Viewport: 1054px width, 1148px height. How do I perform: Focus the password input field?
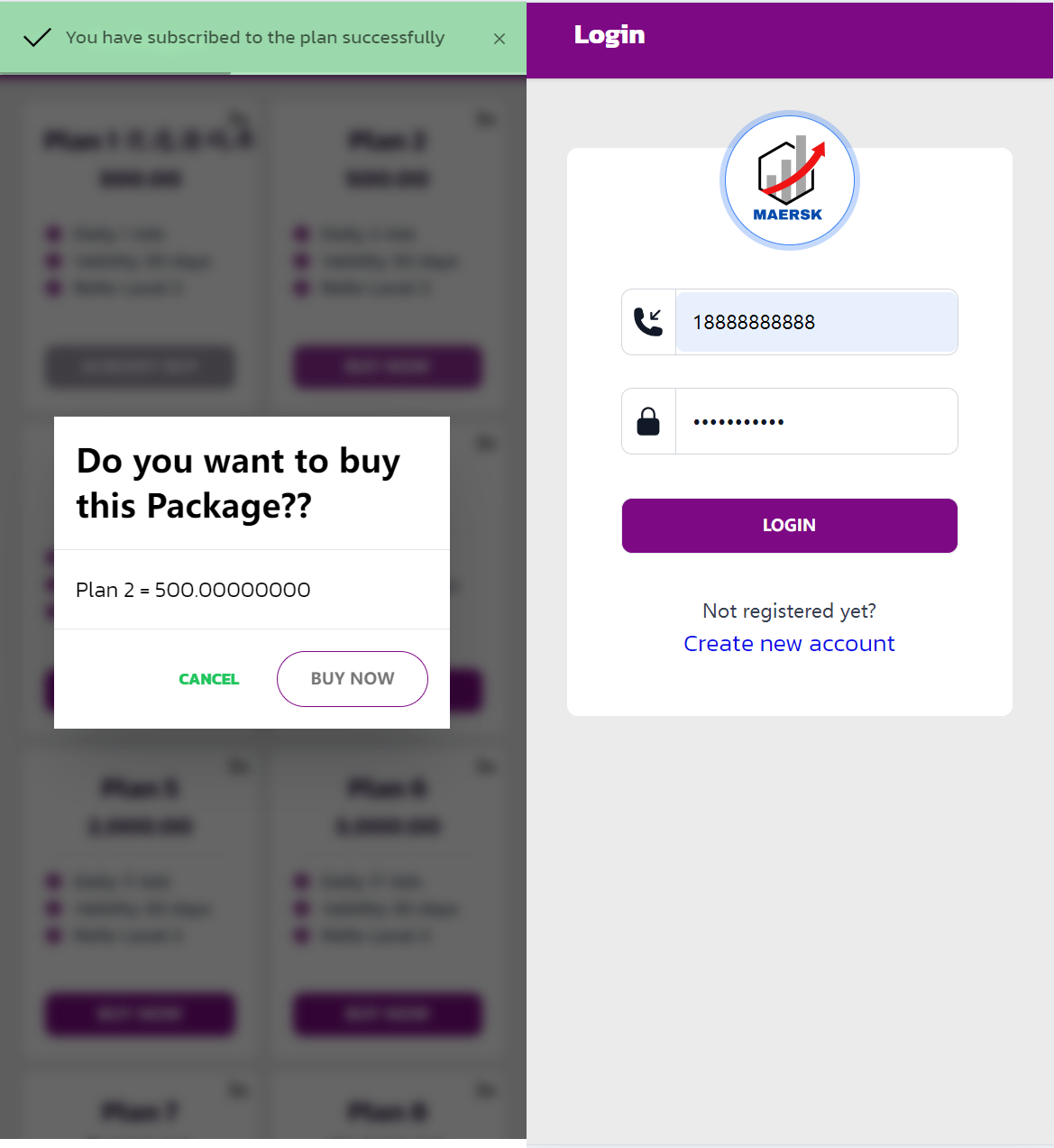[816, 421]
